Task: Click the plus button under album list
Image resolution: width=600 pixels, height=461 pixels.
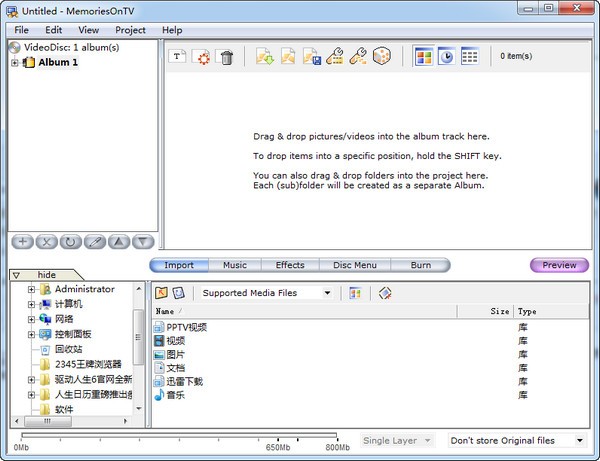Action: click(x=23, y=242)
